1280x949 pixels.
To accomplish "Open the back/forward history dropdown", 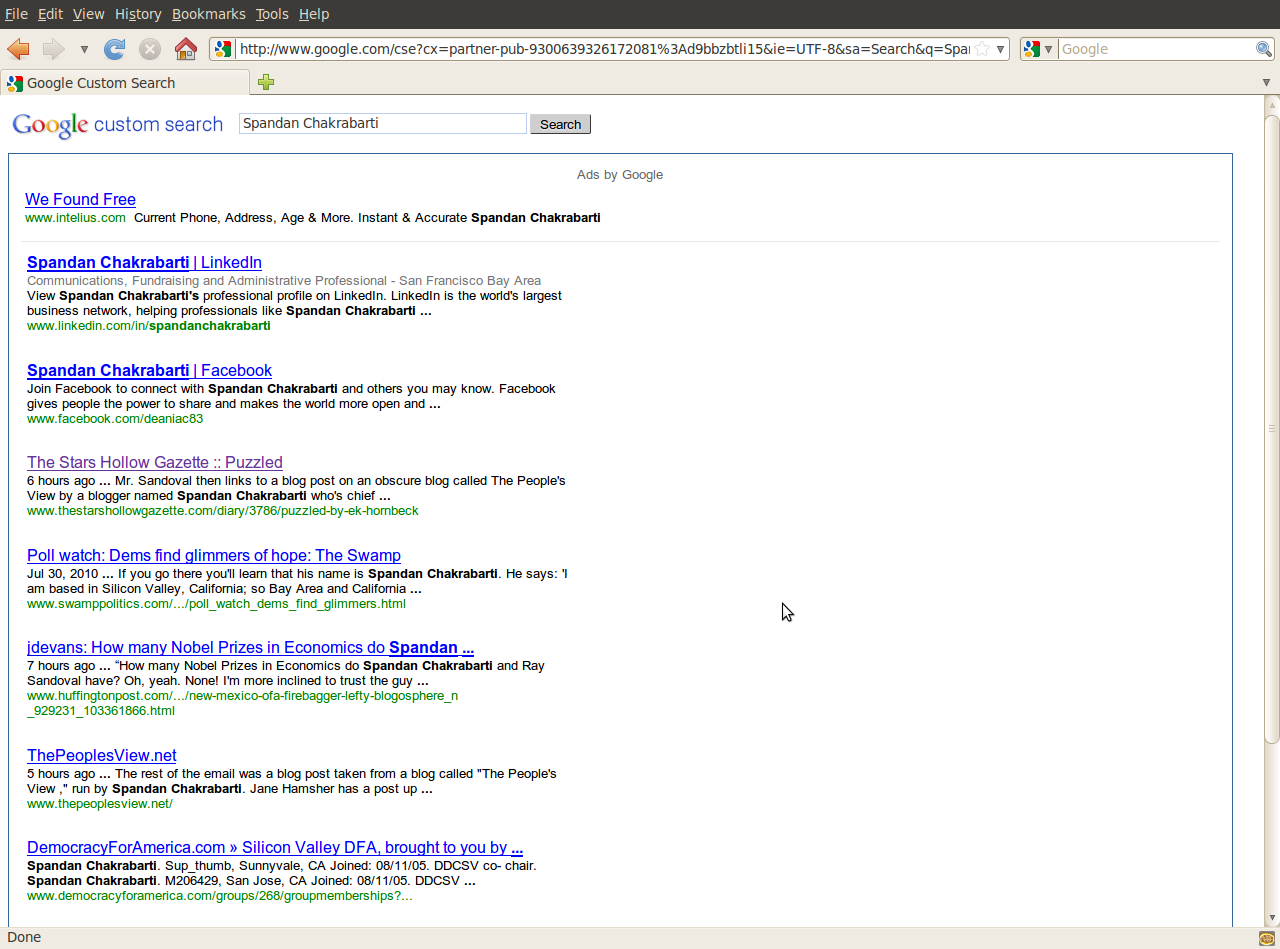I will click(x=84, y=49).
